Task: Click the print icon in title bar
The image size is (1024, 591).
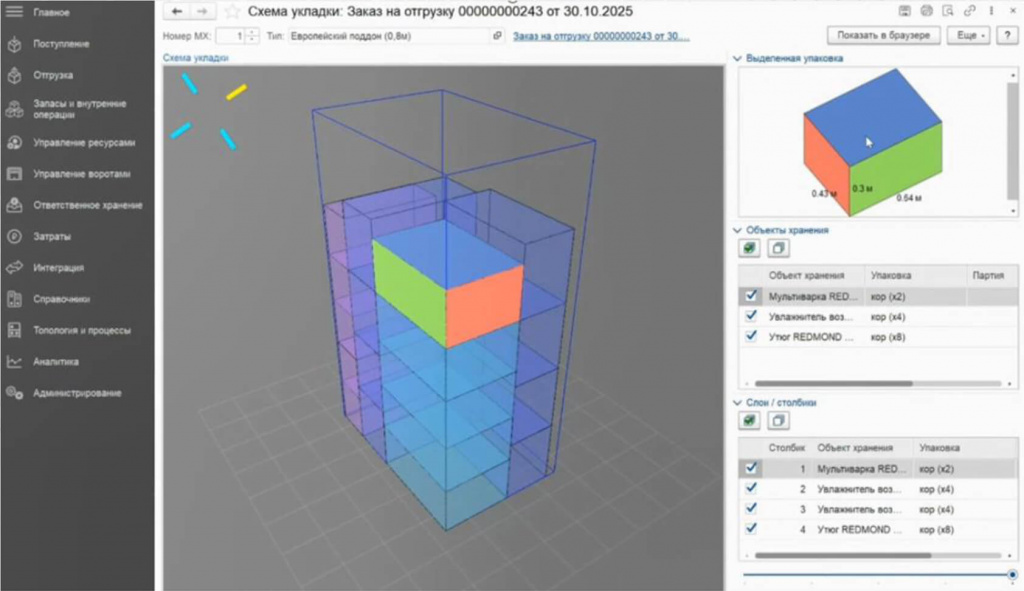Action: (926, 11)
